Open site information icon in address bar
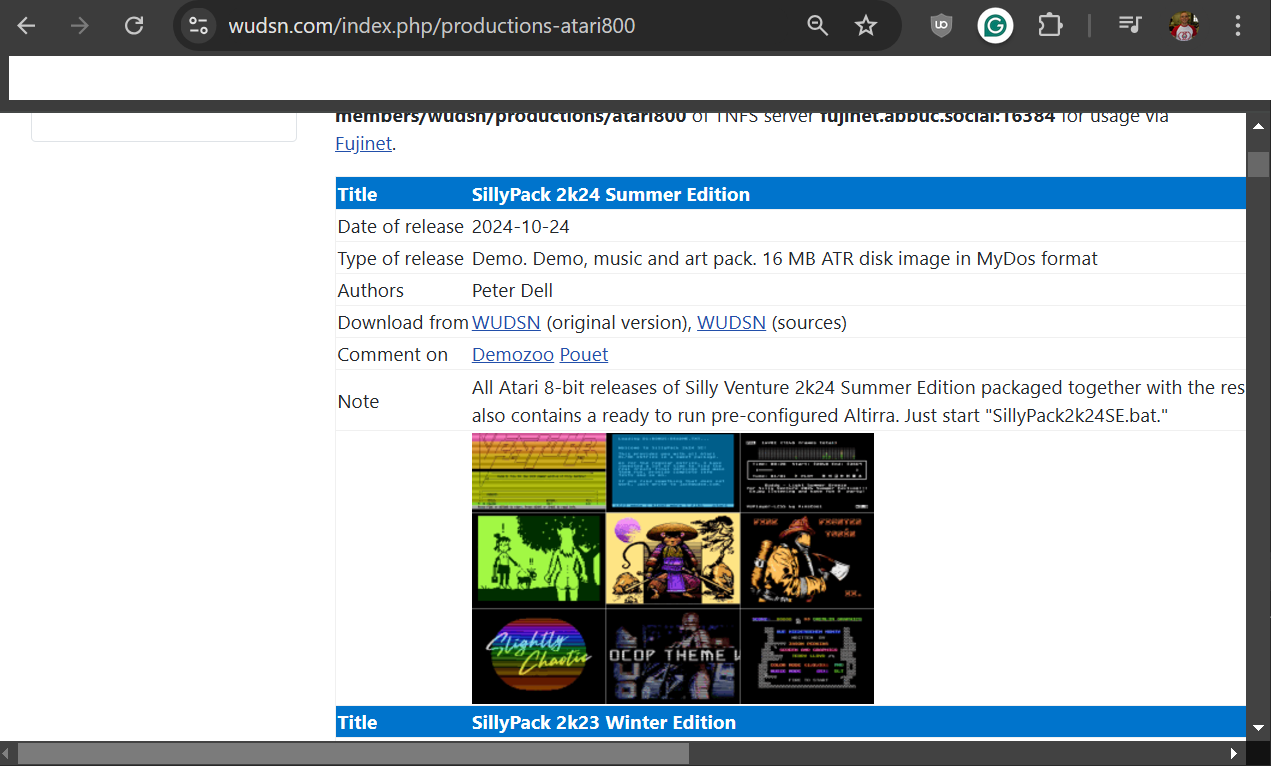Screen dimensions: 1272x766 tap(199, 26)
